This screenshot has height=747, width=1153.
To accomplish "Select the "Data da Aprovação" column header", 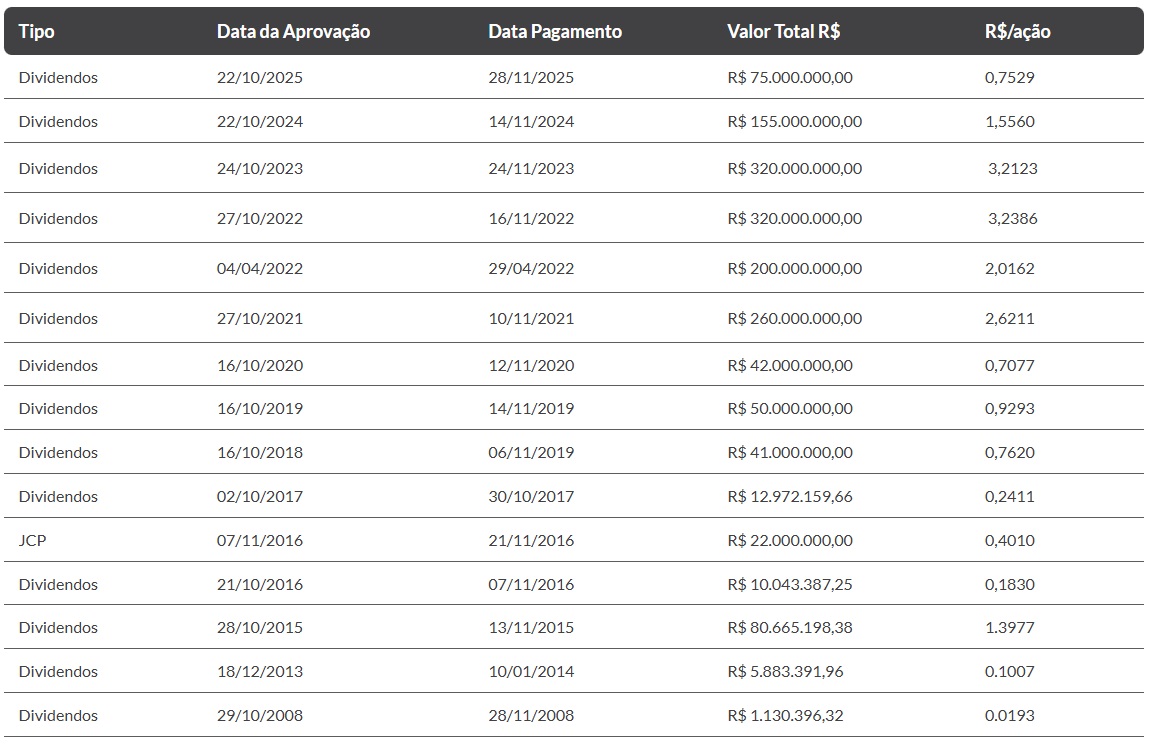I will (293, 31).
